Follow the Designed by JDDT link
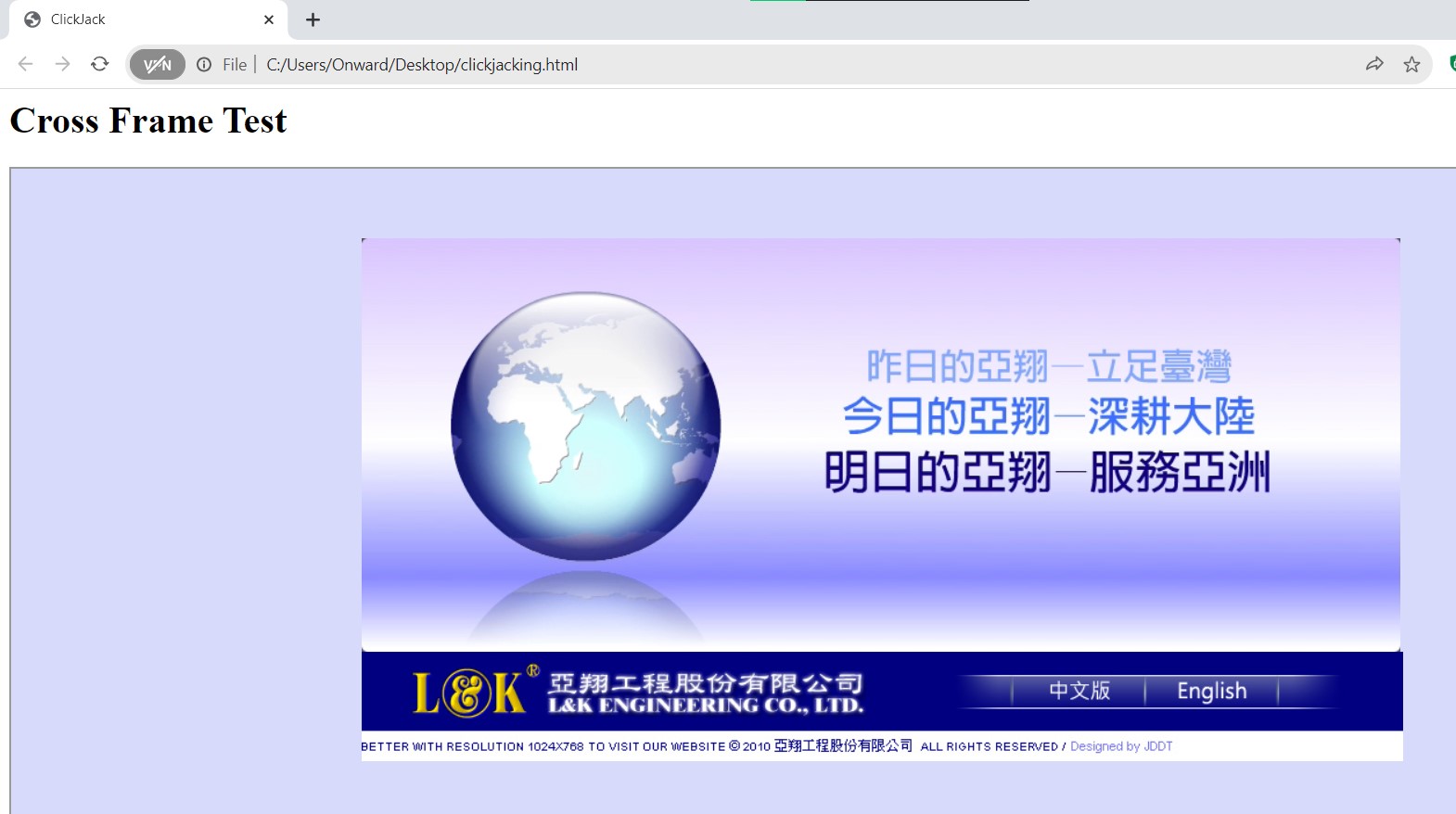Viewport: 1456px width, 814px height. (x=1121, y=746)
